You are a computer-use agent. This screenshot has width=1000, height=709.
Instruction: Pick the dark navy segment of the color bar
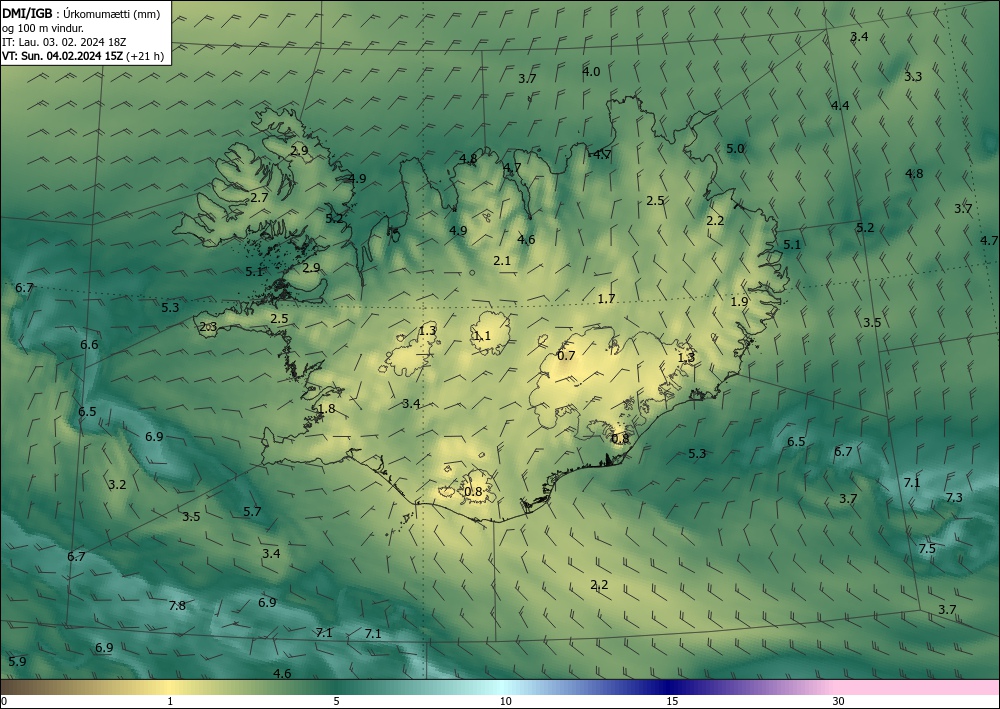point(666,687)
